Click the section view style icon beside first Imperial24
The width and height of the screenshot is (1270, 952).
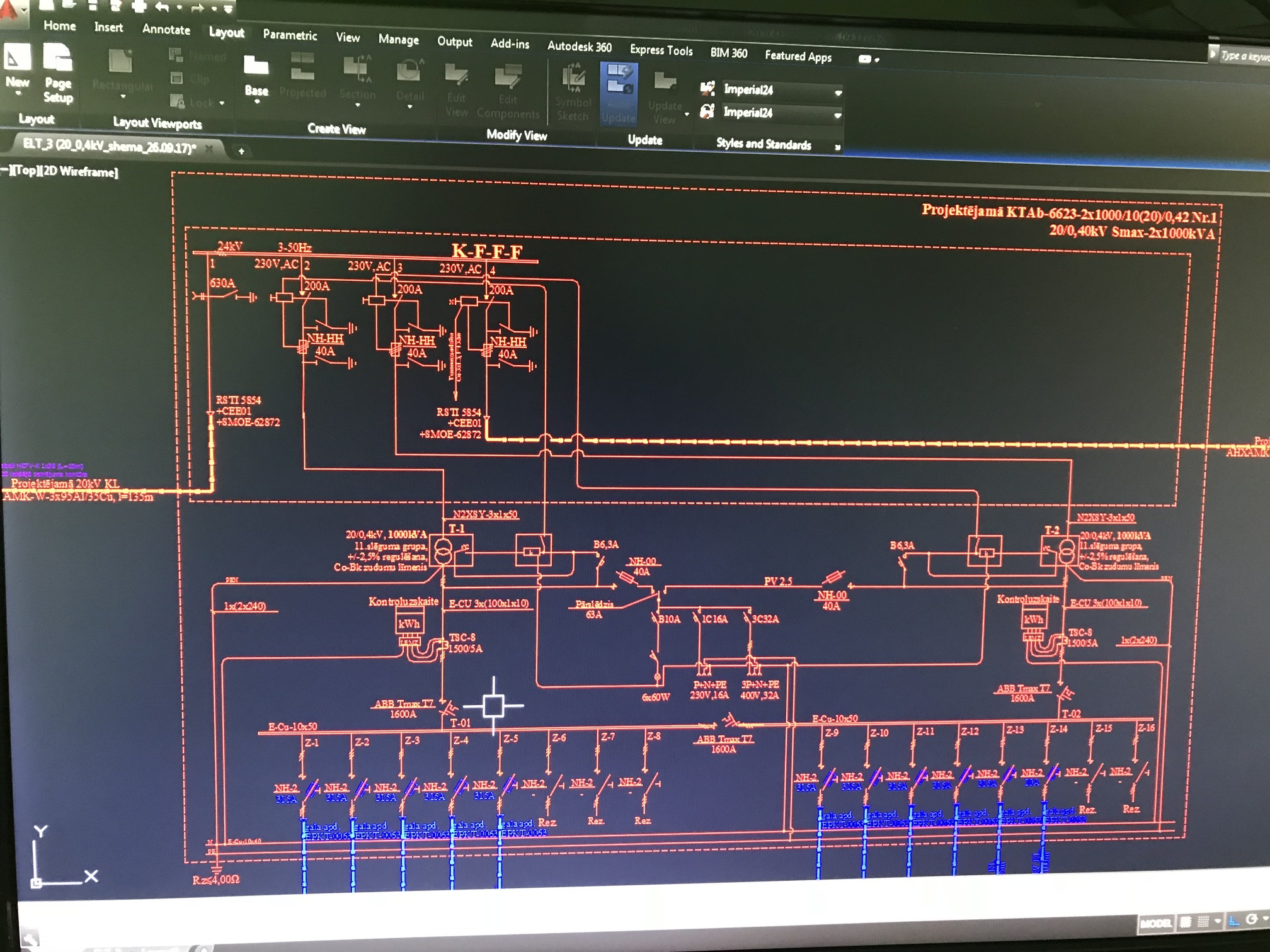pyautogui.click(x=707, y=88)
